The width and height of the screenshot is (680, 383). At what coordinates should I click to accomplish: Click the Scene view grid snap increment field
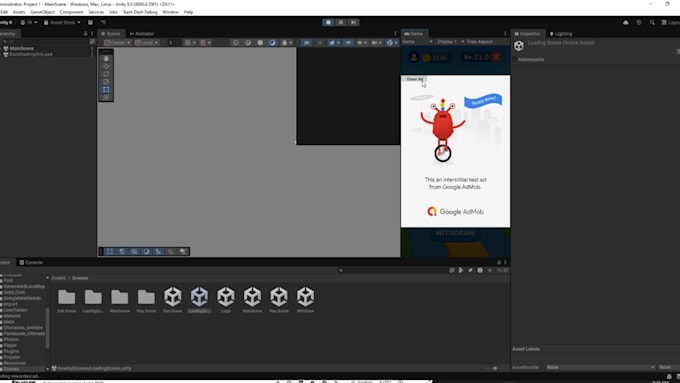173,43
